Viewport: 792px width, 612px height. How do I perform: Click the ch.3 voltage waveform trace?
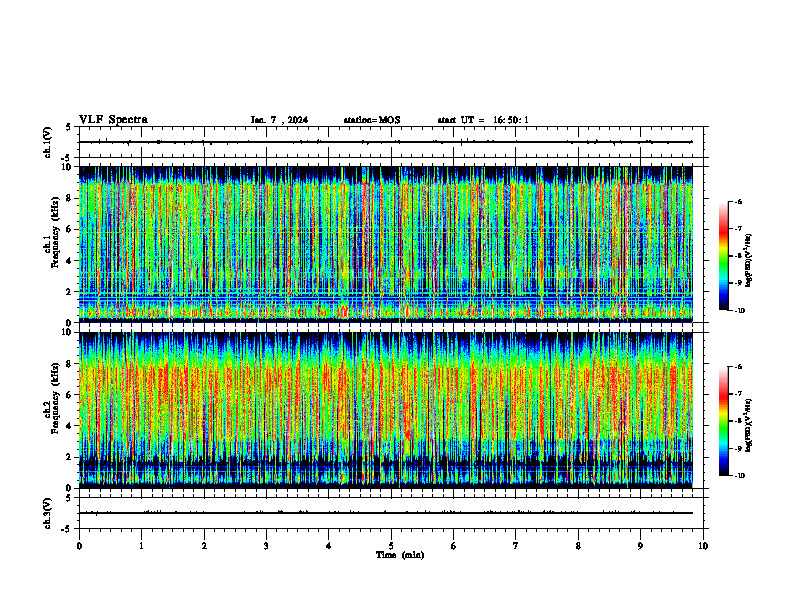pyautogui.click(x=385, y=513)
